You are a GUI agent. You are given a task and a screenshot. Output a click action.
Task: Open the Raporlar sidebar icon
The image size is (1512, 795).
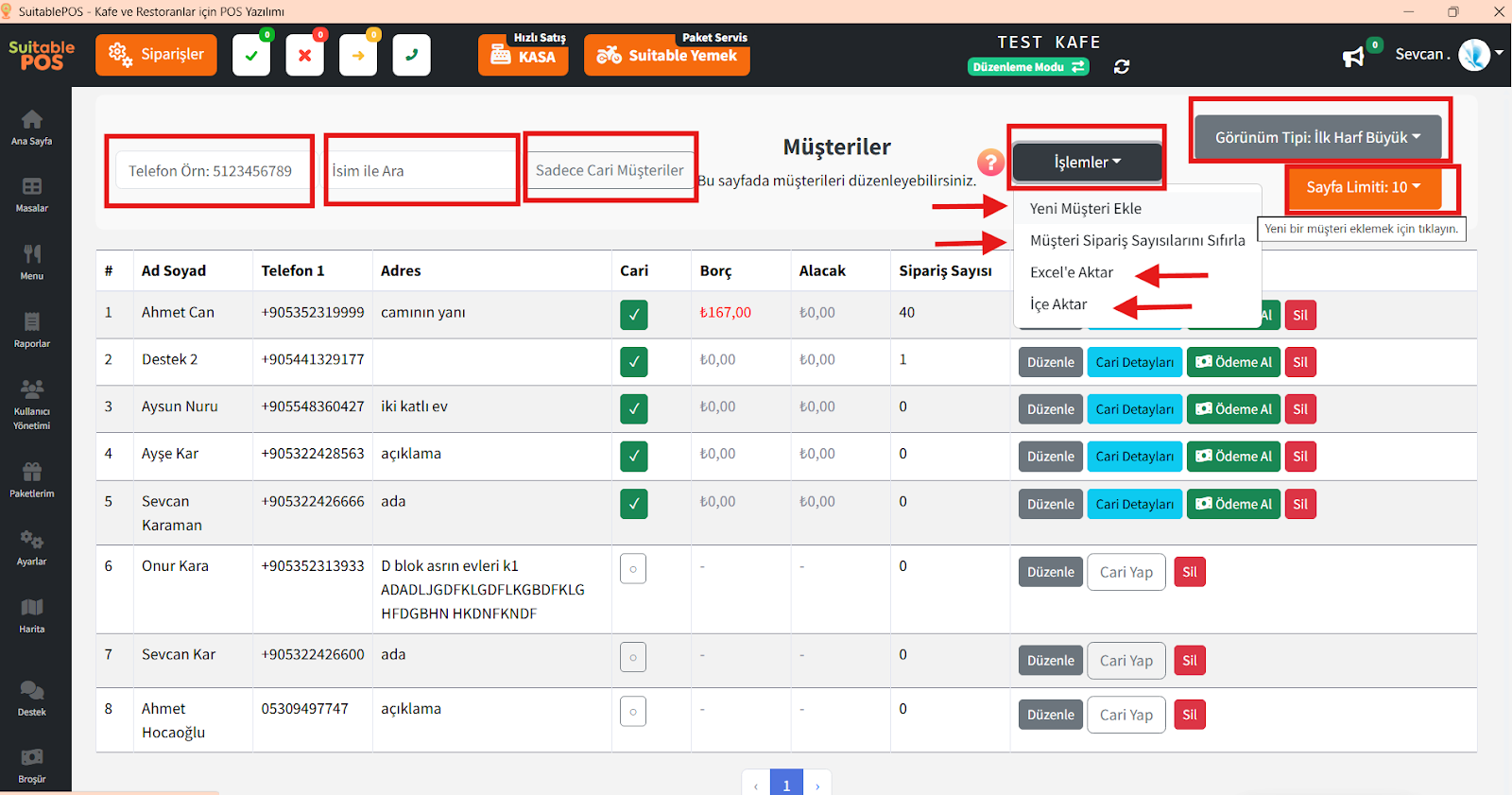31,329
